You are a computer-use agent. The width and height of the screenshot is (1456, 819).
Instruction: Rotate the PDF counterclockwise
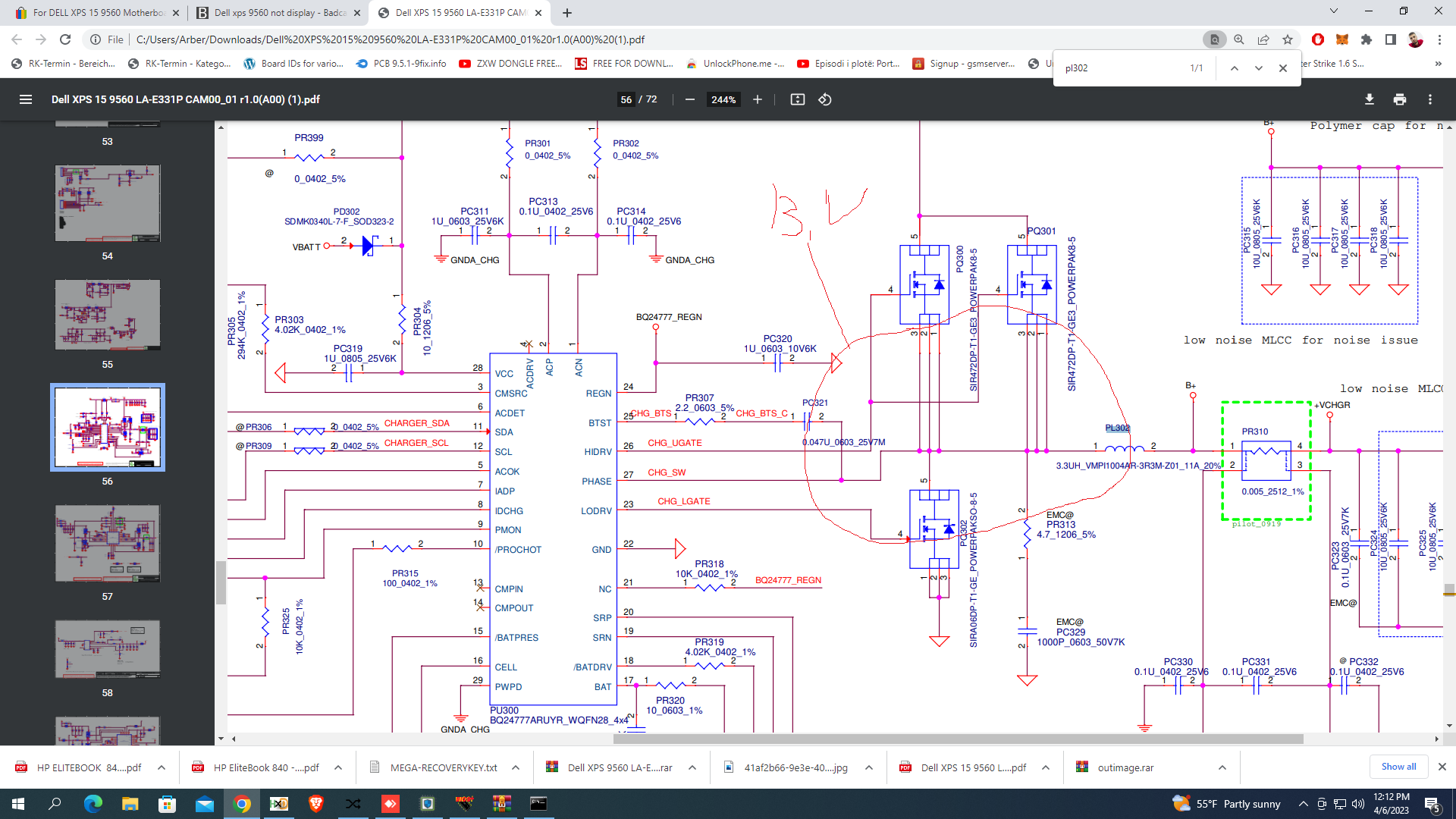tap(825, 99)
